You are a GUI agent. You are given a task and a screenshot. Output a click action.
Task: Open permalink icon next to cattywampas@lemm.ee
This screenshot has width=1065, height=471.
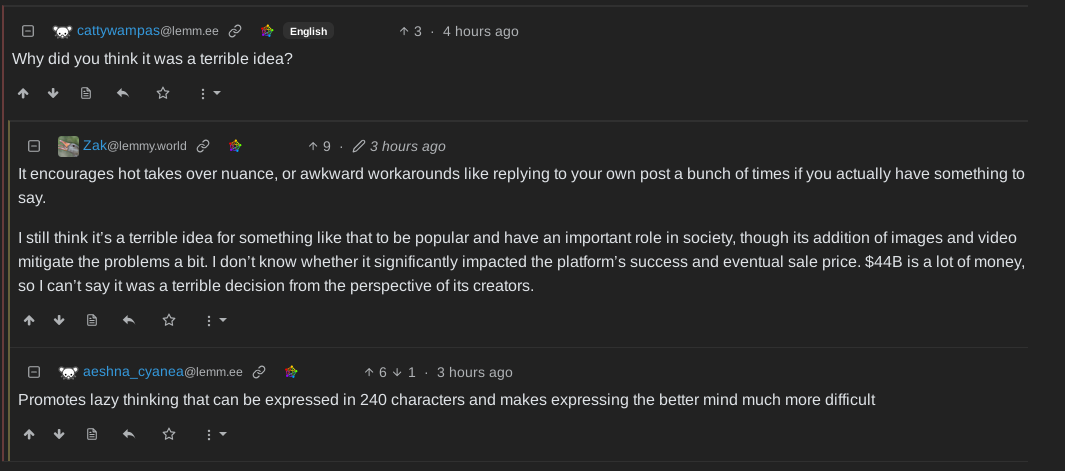point(235,31)
